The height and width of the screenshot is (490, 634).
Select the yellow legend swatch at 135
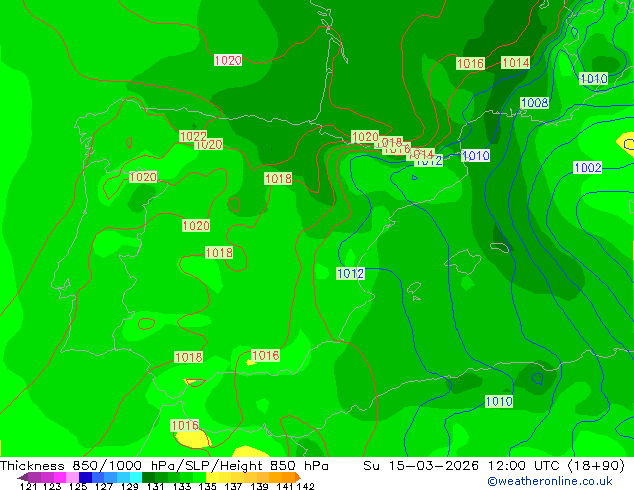[x=212, y=477]
